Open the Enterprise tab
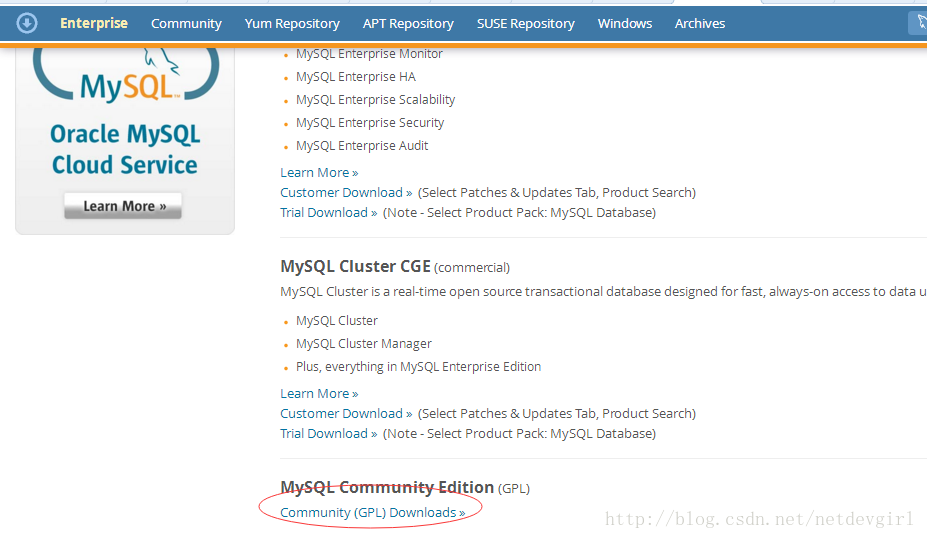 (94, 23)
